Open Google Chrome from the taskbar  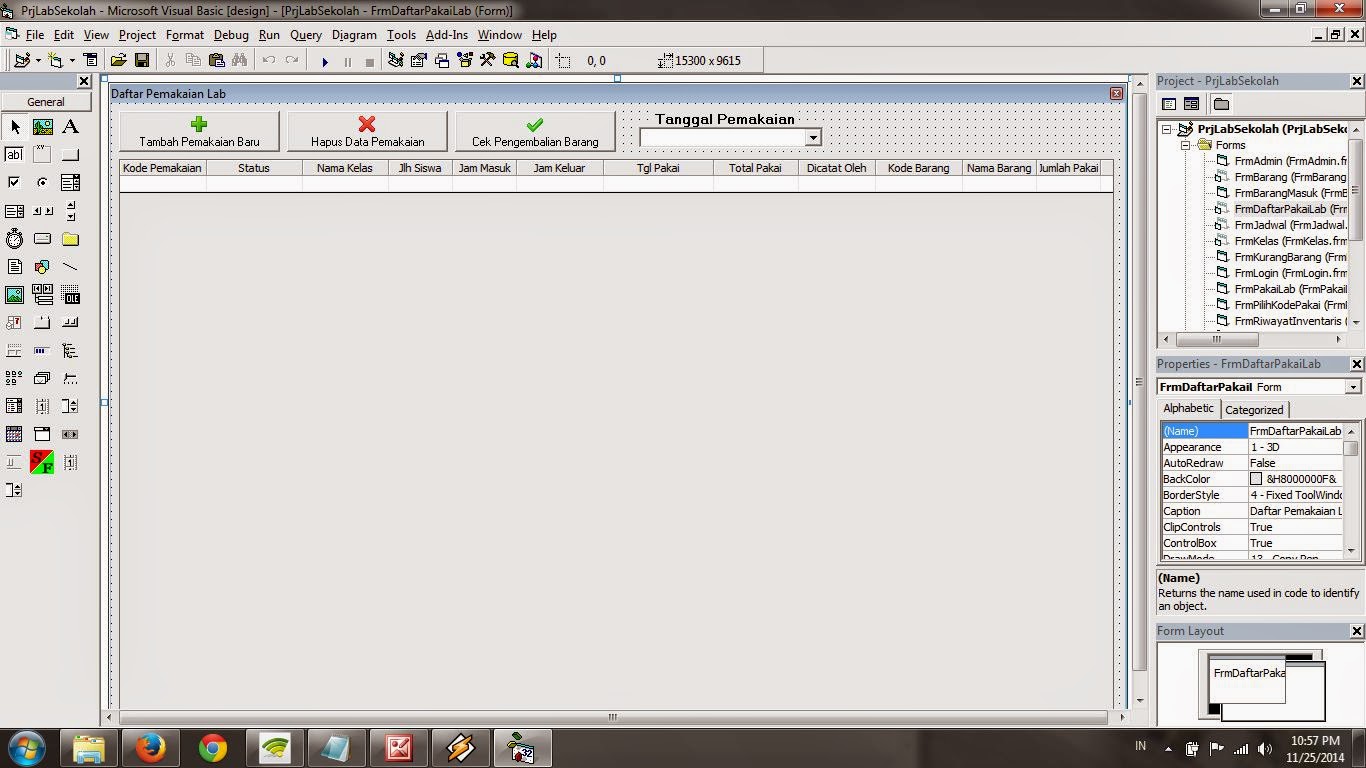[213, 747]
